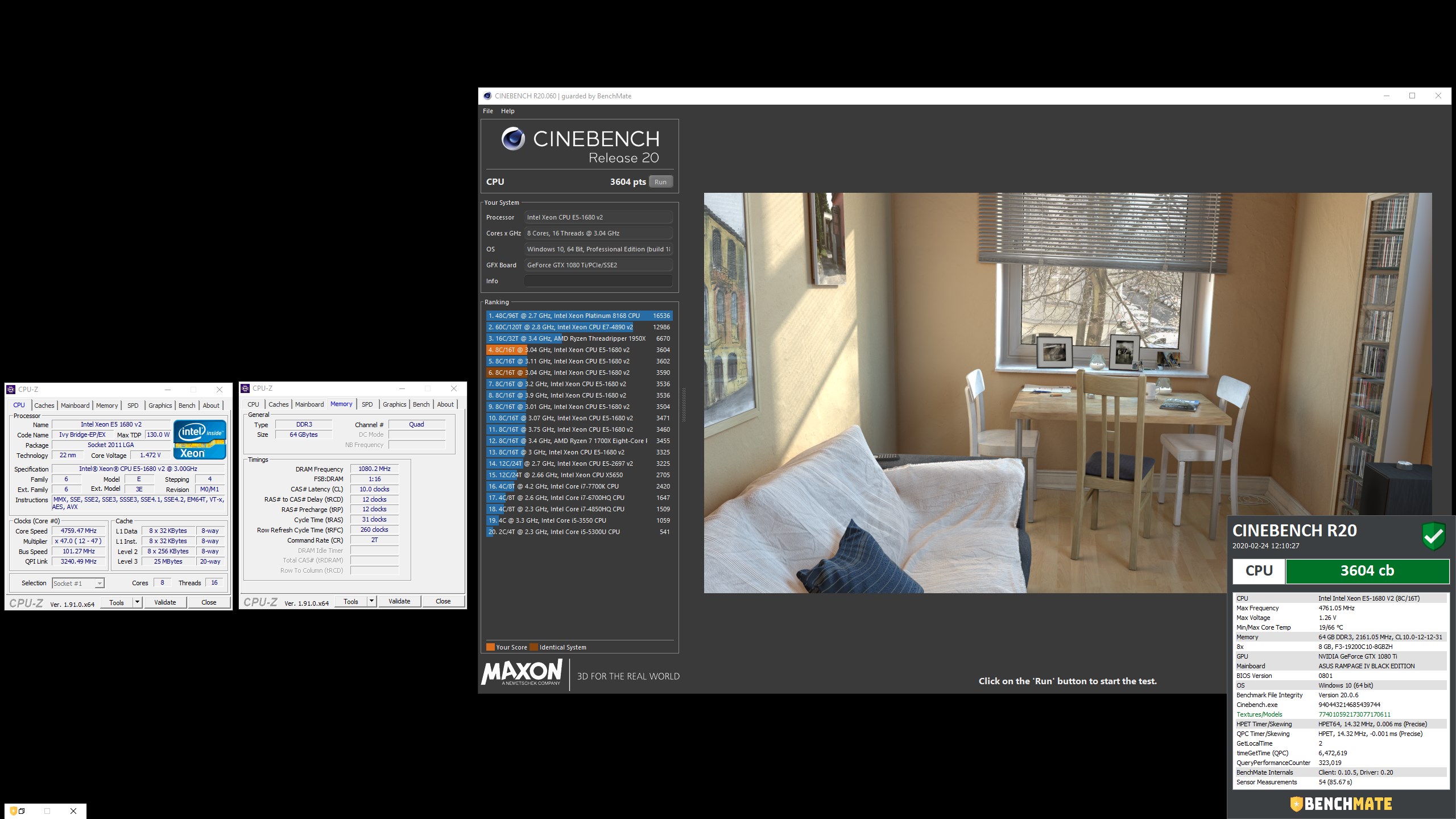Select ranking row 14, Xeon CPU E5-2697 v2
Screen dimensions: 1456x819
point(580,464)
